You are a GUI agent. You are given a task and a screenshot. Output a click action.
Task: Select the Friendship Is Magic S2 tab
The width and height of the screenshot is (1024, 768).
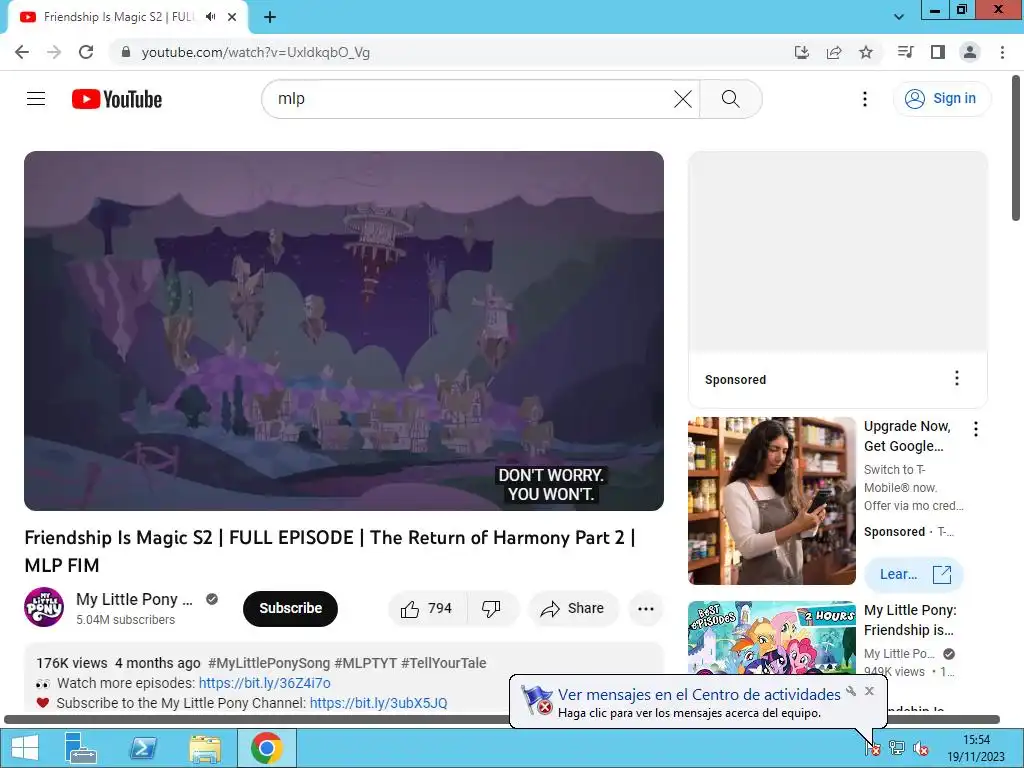point(118,17)
